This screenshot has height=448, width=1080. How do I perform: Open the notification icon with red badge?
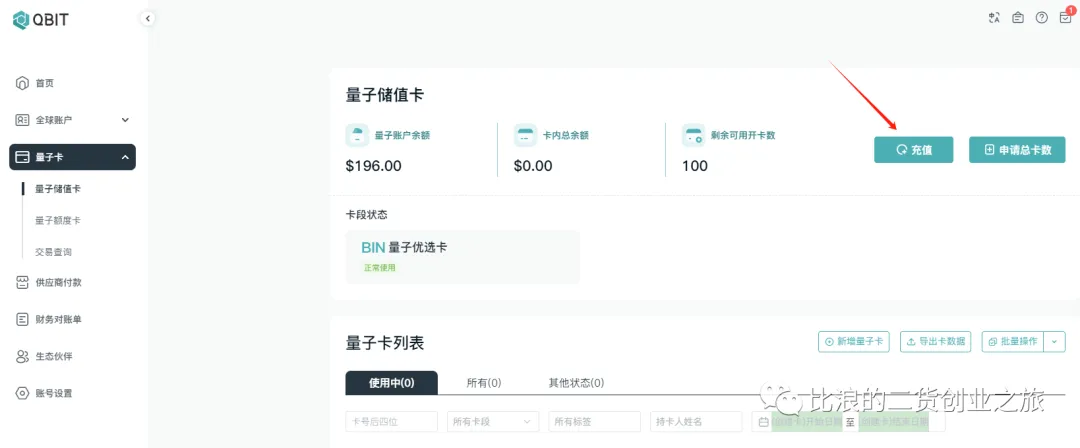pyautogui.click(x=1065, y=18)
